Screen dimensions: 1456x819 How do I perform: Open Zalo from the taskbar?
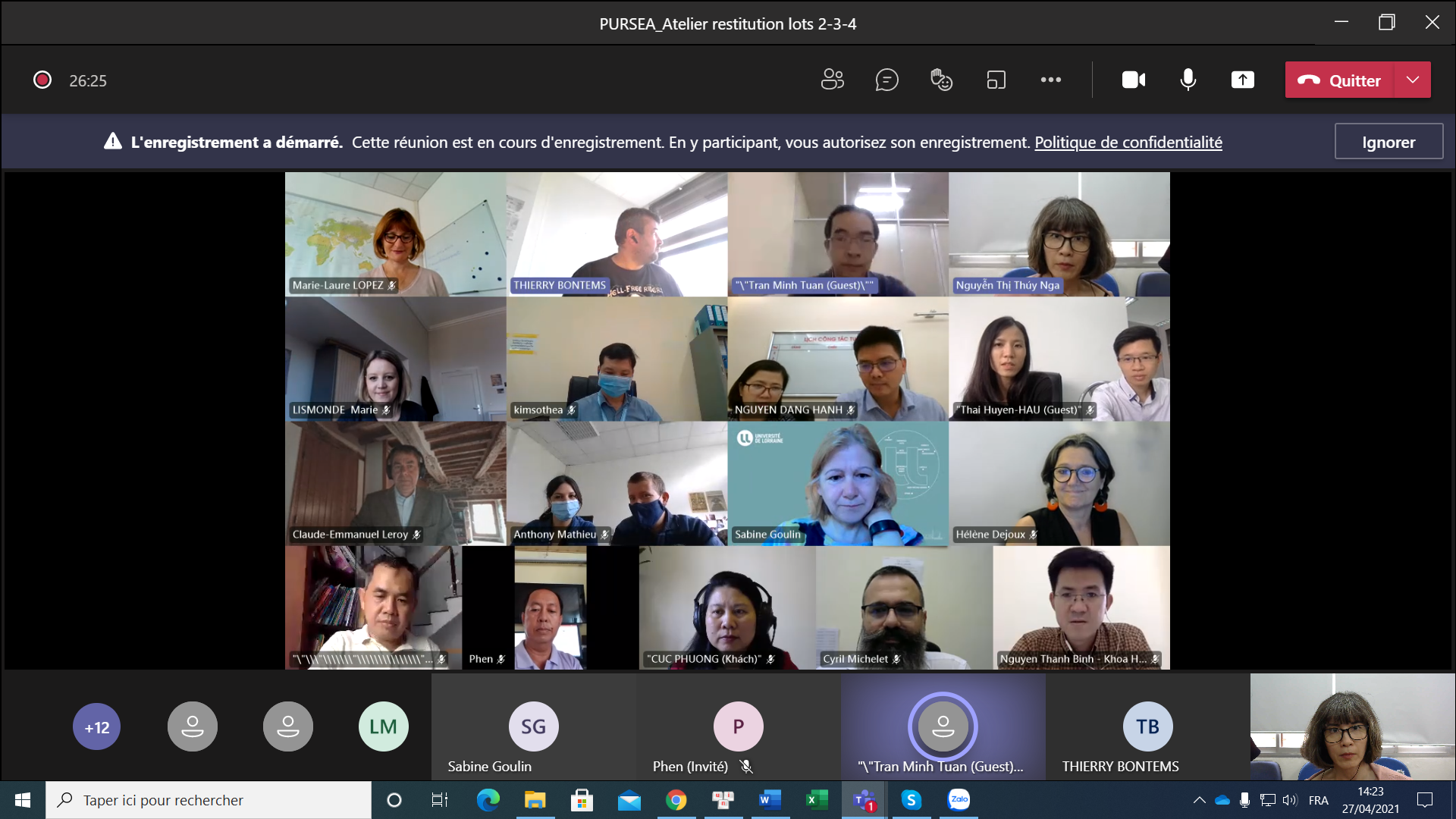click(959, 799)
